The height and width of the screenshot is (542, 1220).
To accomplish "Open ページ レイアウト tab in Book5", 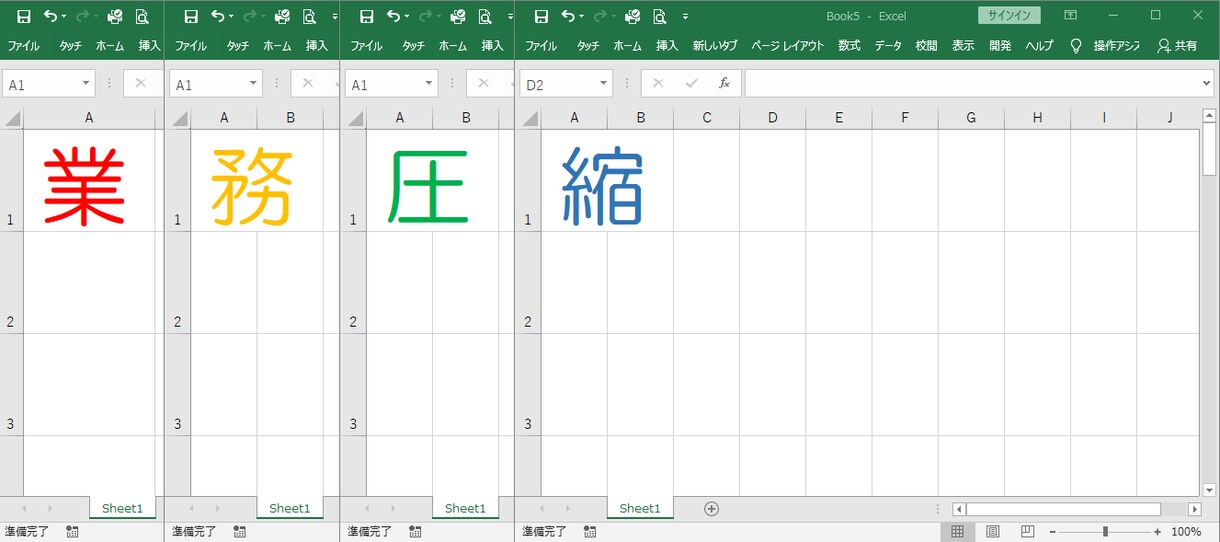I will [x=788, y=46].
